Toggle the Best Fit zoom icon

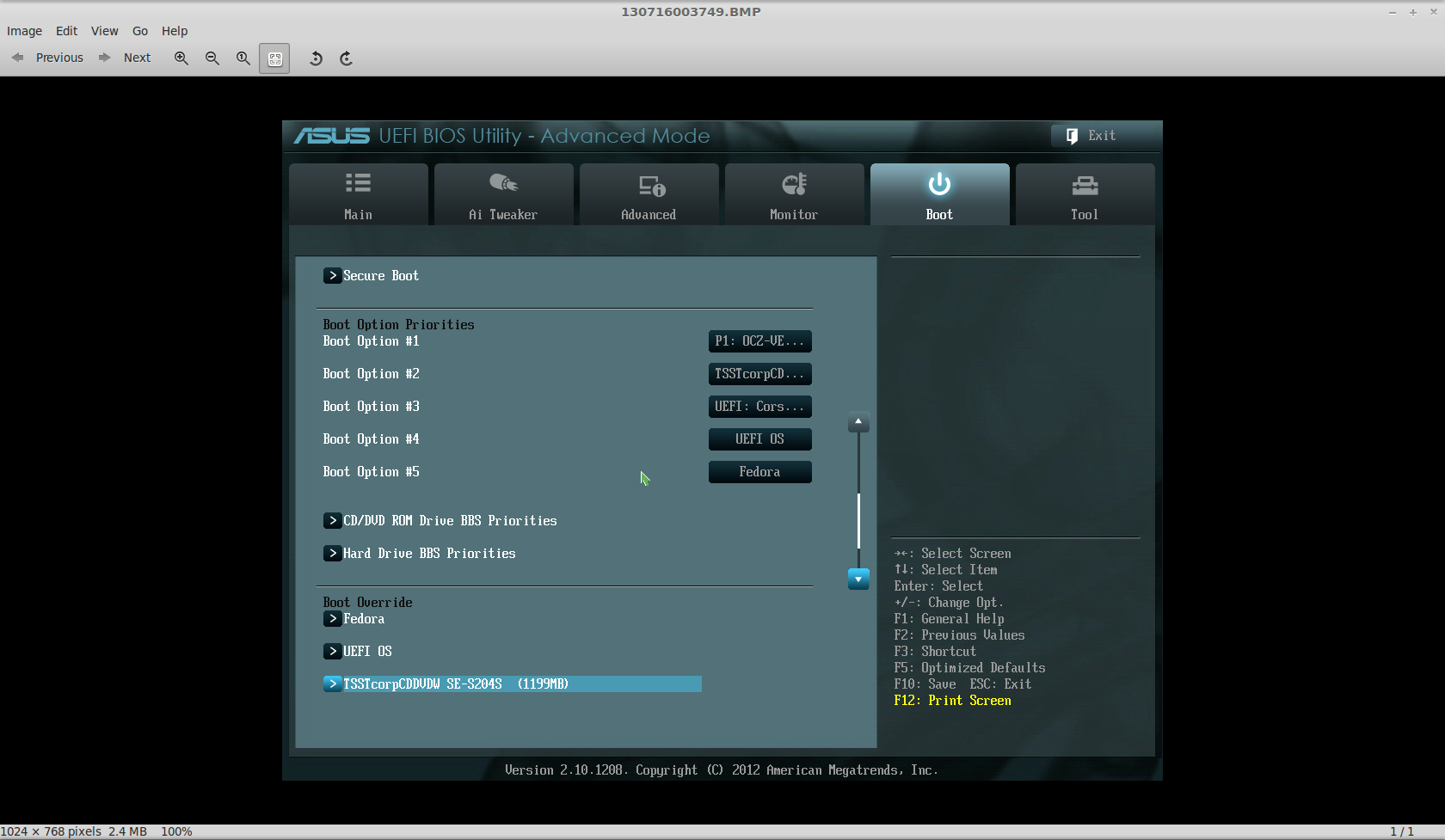pyautogui.click(x=274, y=58)
